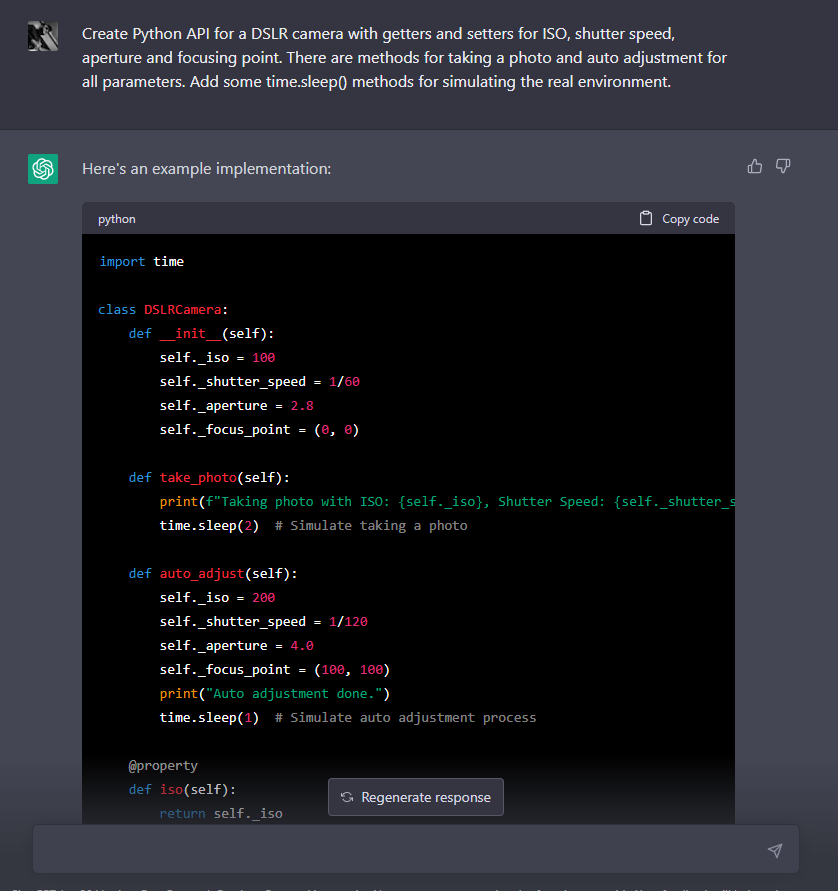The width and height of the screenshot is (838, 891).
Task: Focus the chat message input box
Action: [400, 849]
